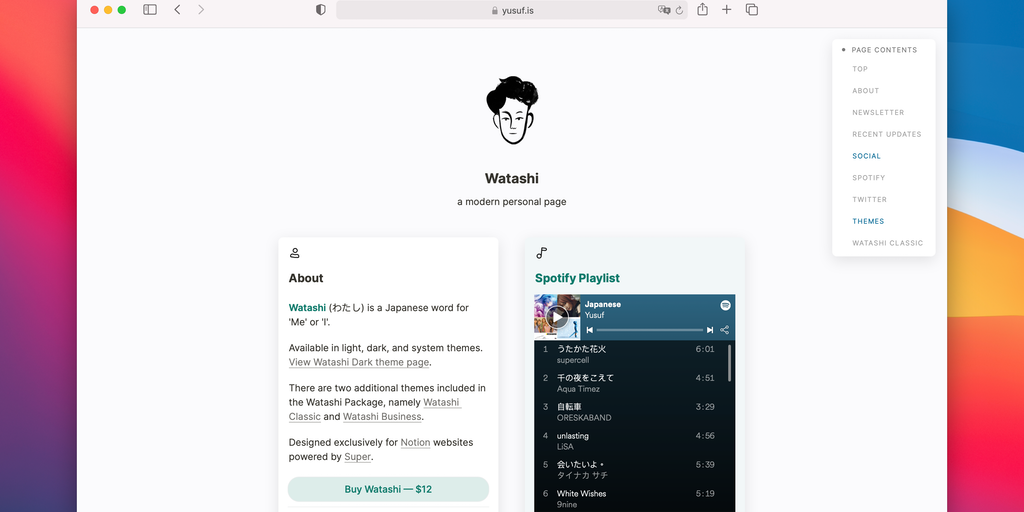1024x512 pixels.
Task: Go back with the back chevron
Action: click(177, 10)
